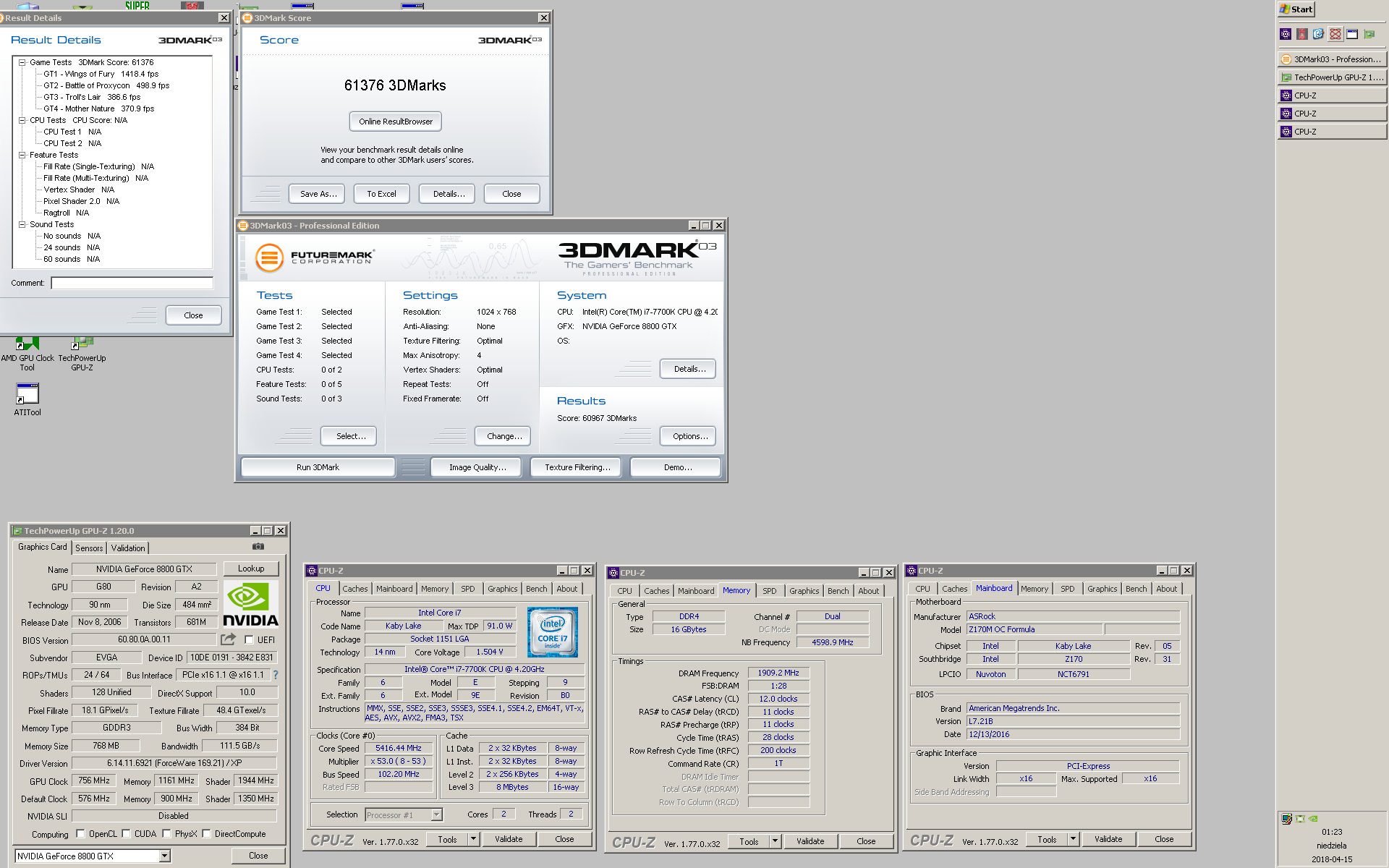Click Save As in 3DMark Score window
This screenshot has width=1389, height=868.
point(318,194)
